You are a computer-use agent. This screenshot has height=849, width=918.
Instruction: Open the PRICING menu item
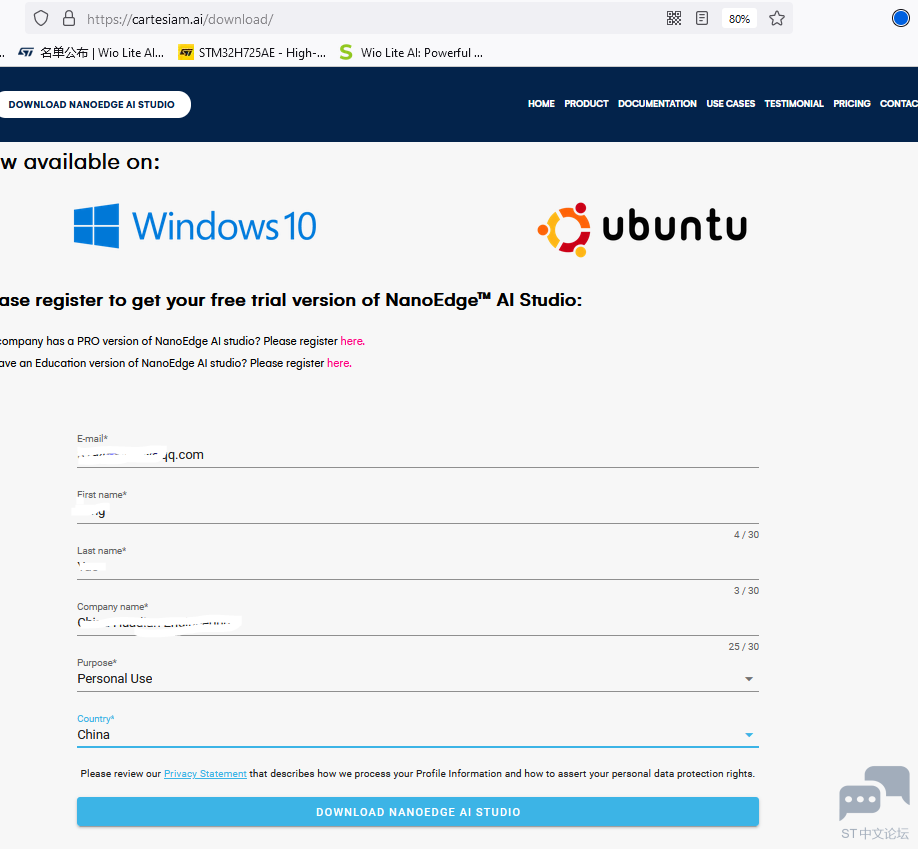[852, 104]
